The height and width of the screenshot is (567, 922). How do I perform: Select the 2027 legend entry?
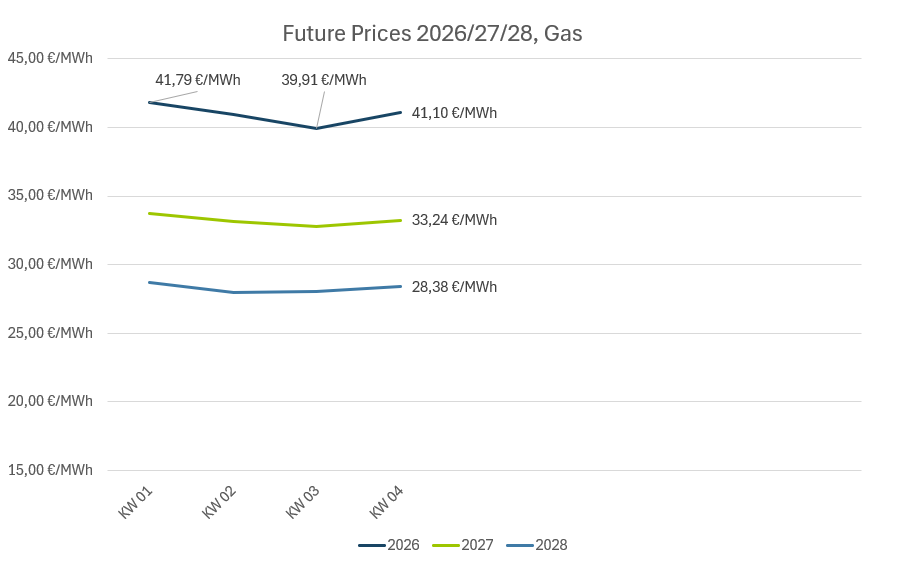tap(477, 545)
